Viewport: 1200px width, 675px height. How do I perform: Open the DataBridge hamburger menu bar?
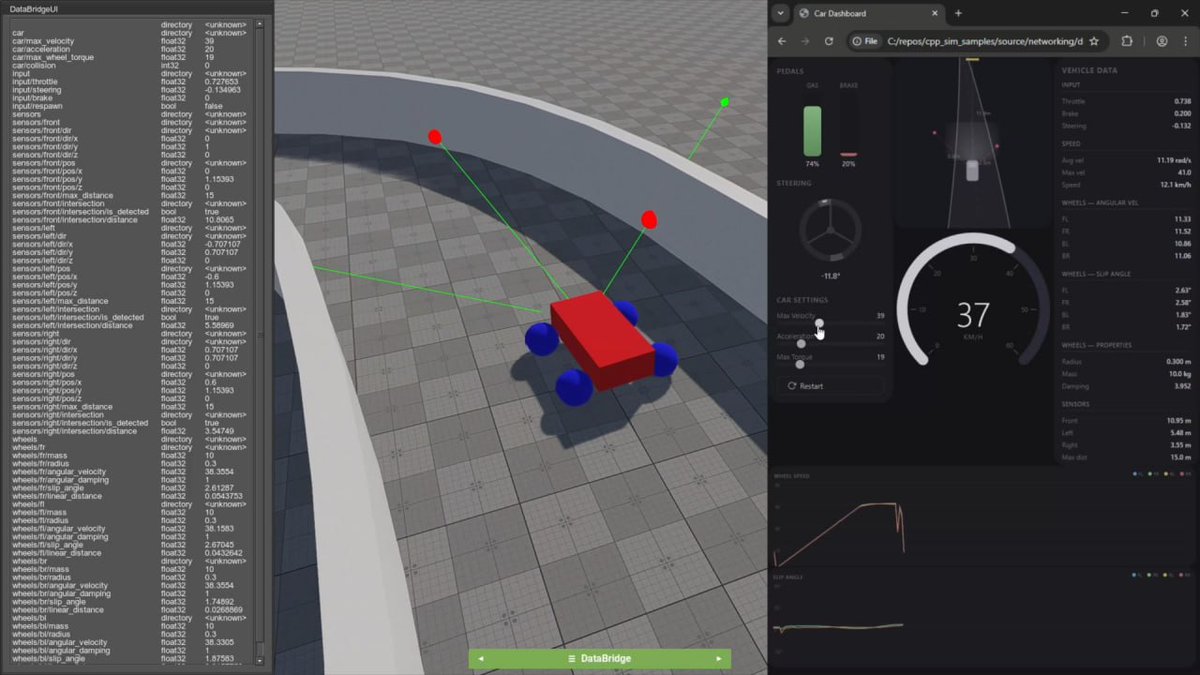(x=599, y=658)
